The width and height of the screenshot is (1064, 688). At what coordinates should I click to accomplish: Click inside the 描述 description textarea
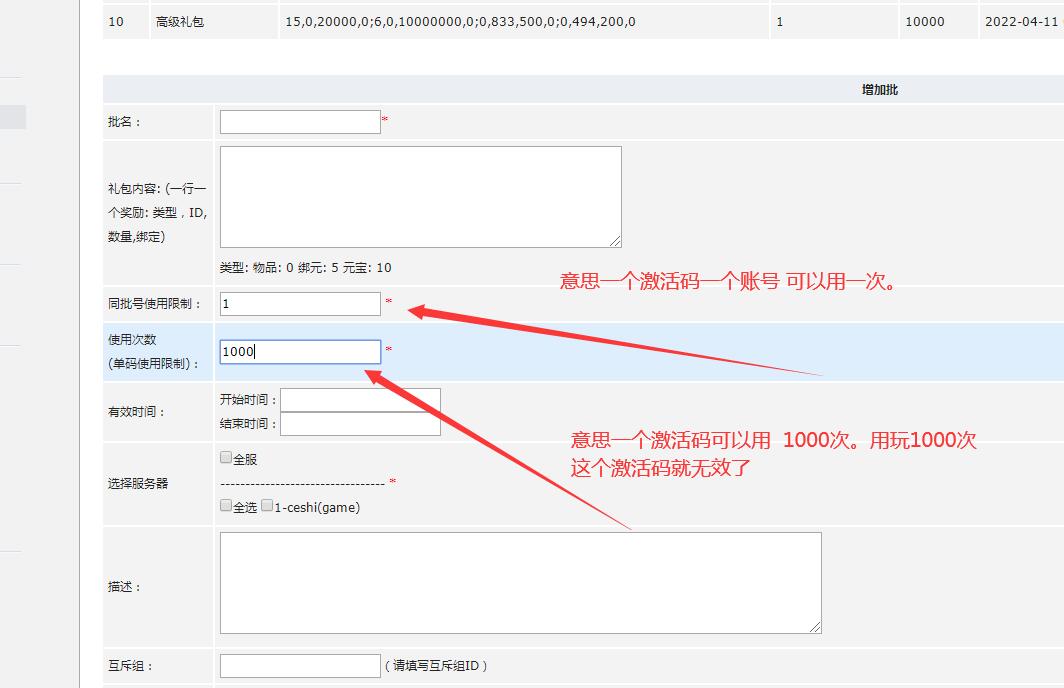pos(520,582)
